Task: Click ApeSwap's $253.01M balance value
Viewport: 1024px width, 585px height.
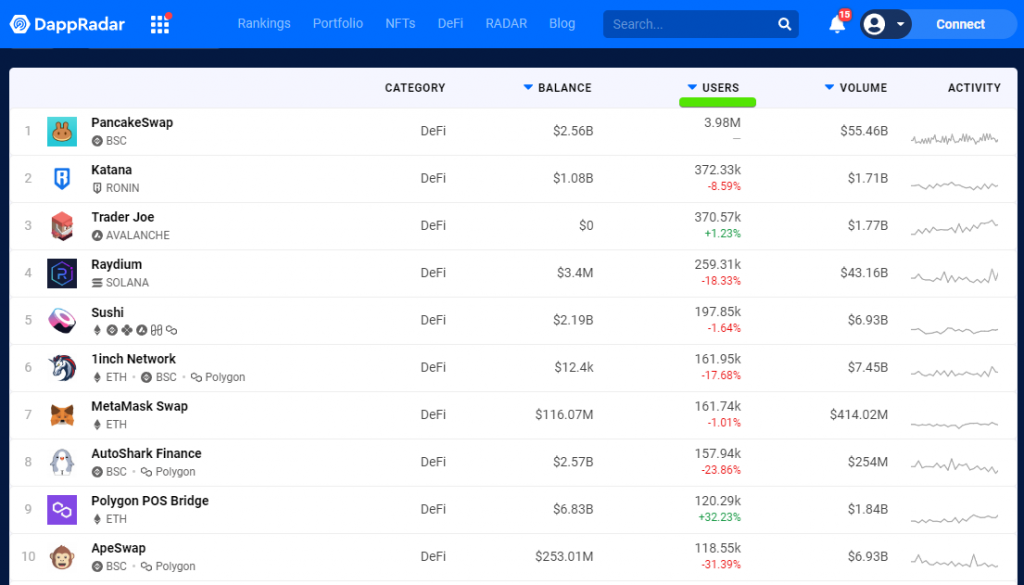Action: [x=564, y=556]
